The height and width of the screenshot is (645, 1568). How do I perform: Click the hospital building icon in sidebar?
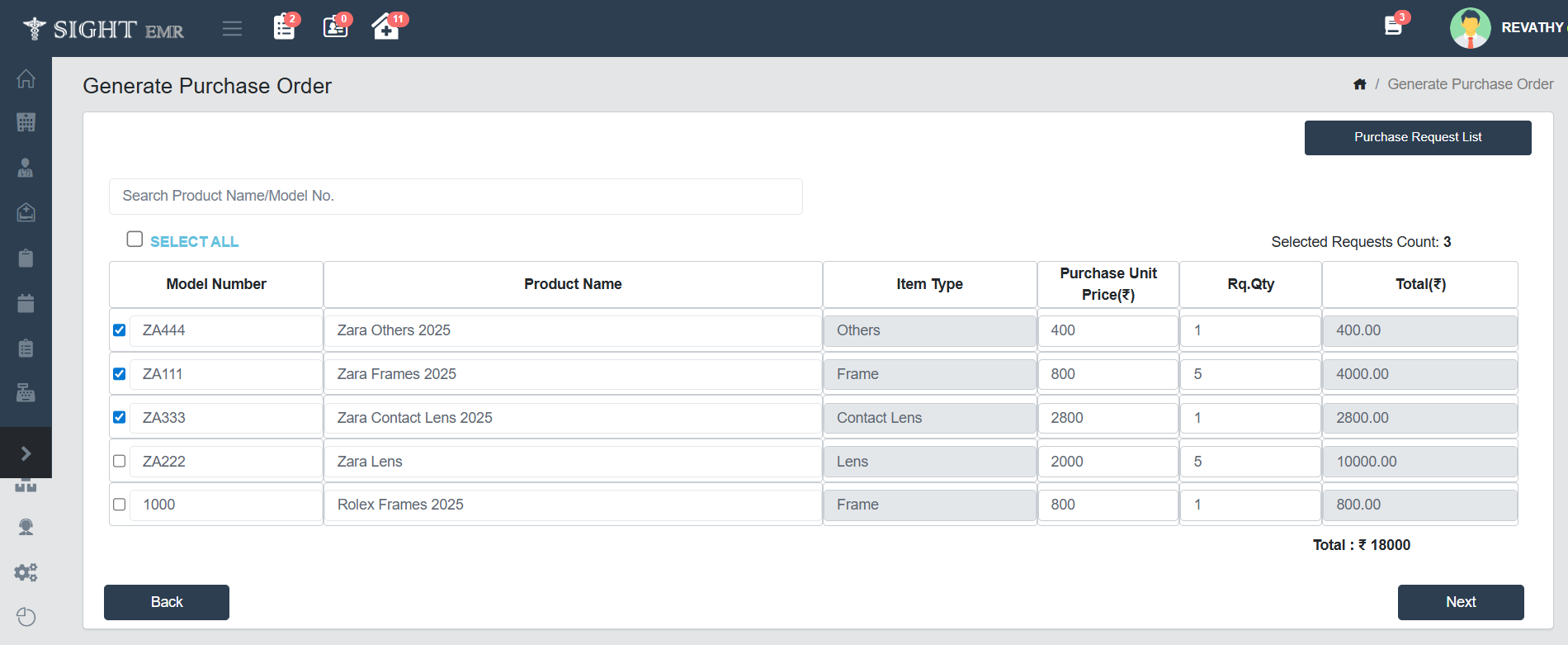pos(26,122)
